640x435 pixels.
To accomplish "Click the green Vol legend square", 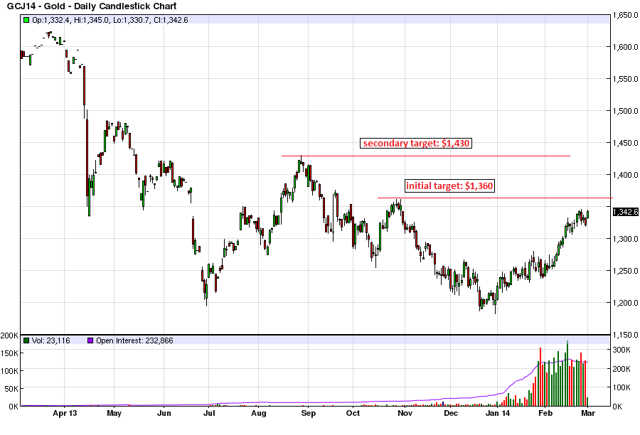I will [27, 340].
